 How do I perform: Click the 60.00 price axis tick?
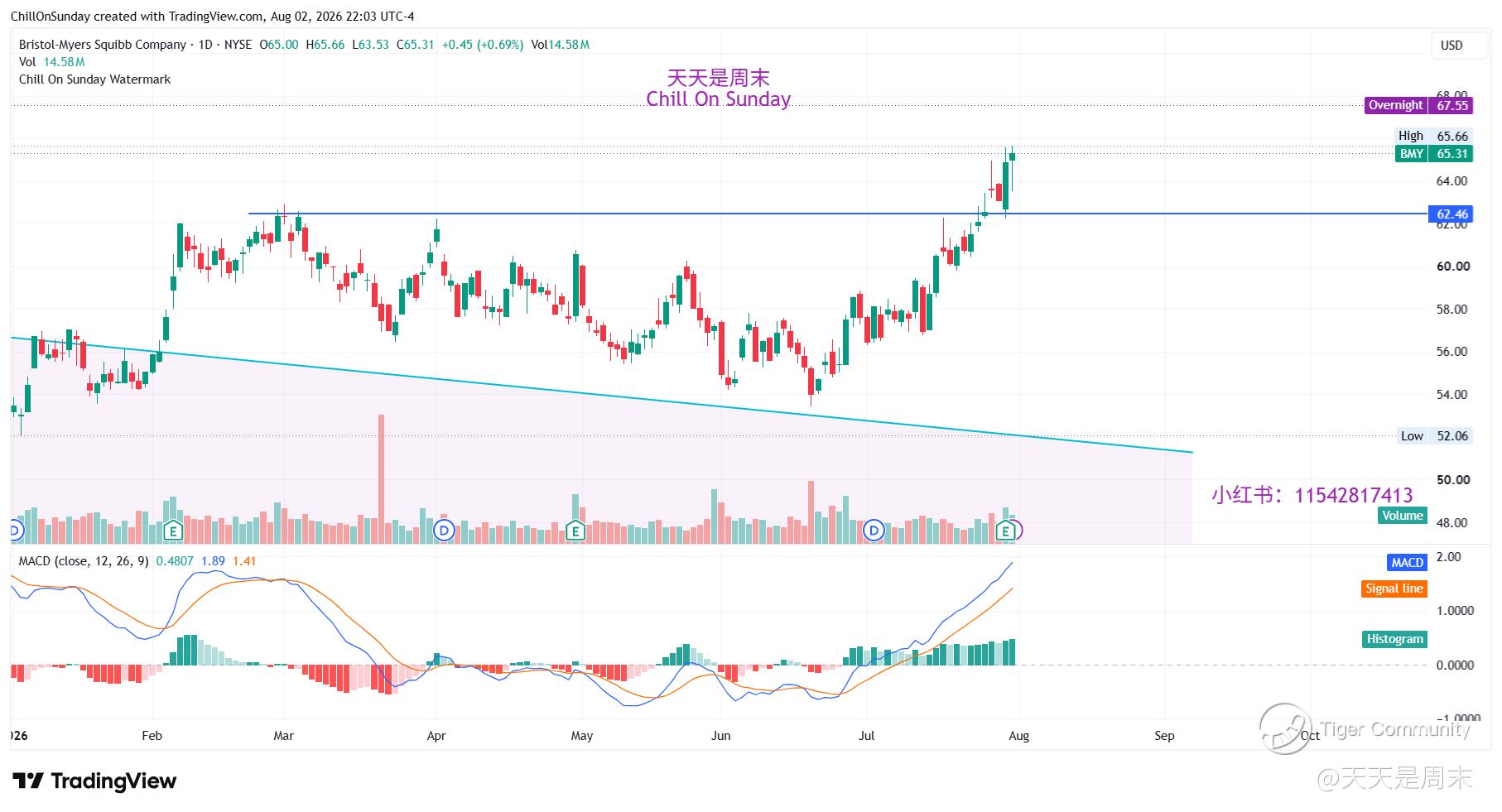(1453, 267)
